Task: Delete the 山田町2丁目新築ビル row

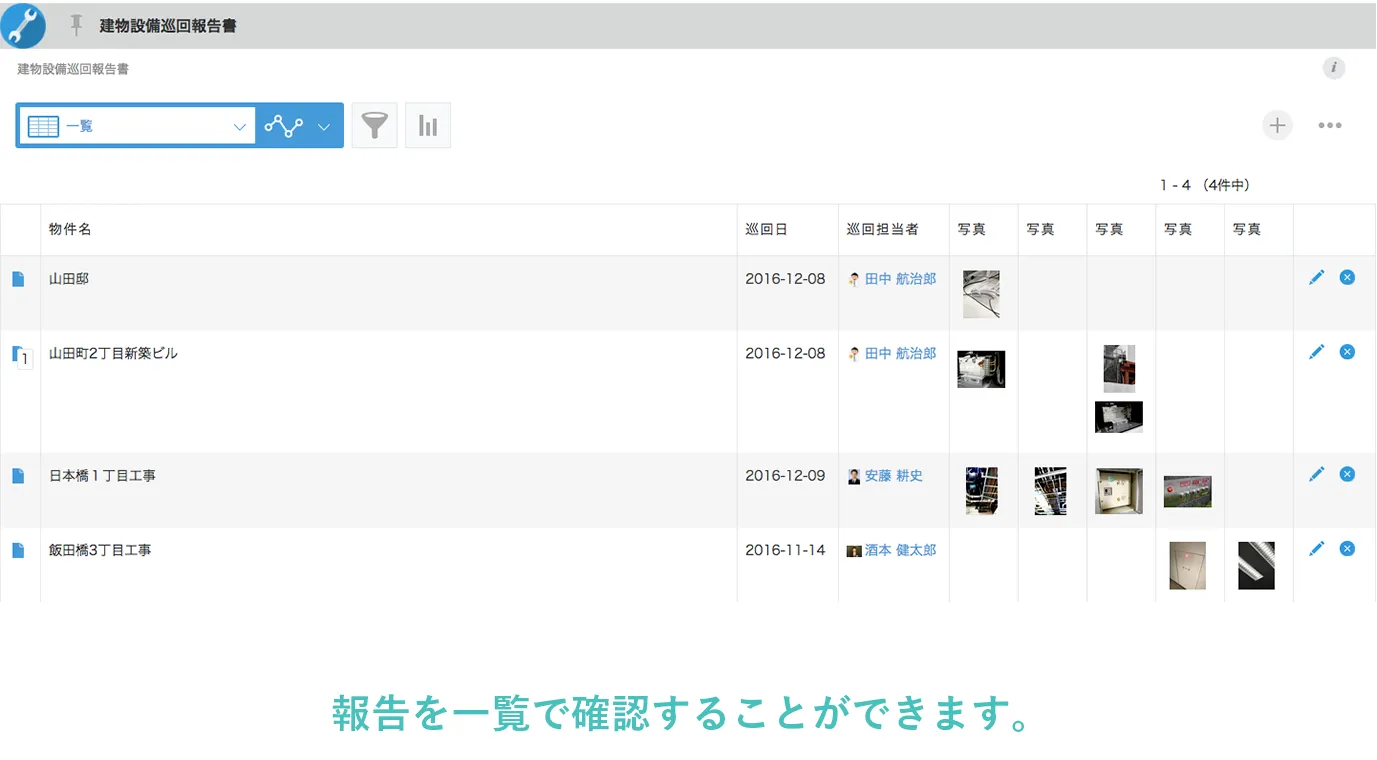Action: [1347, 352]
